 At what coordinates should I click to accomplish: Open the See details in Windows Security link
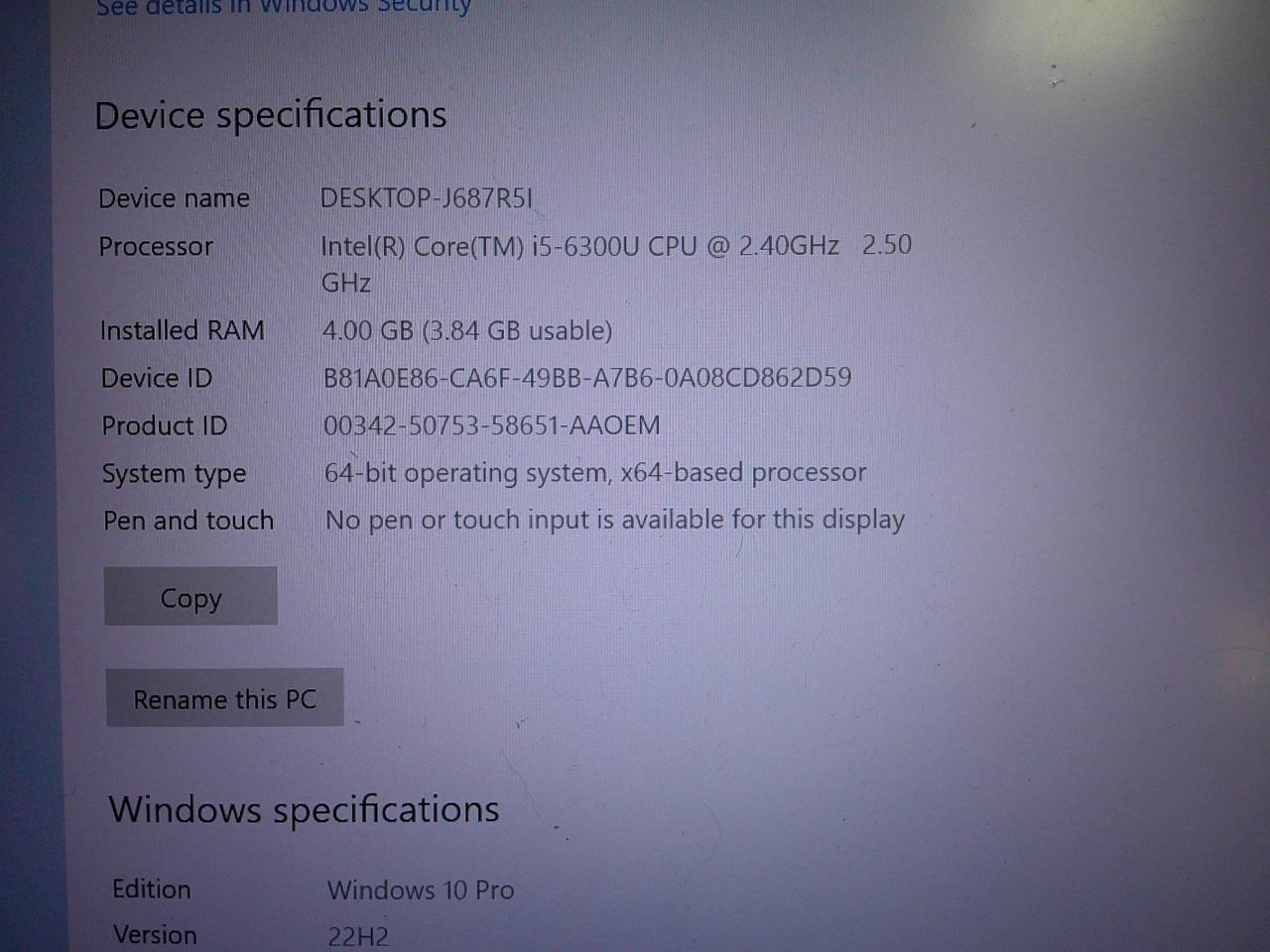point(284,7)
